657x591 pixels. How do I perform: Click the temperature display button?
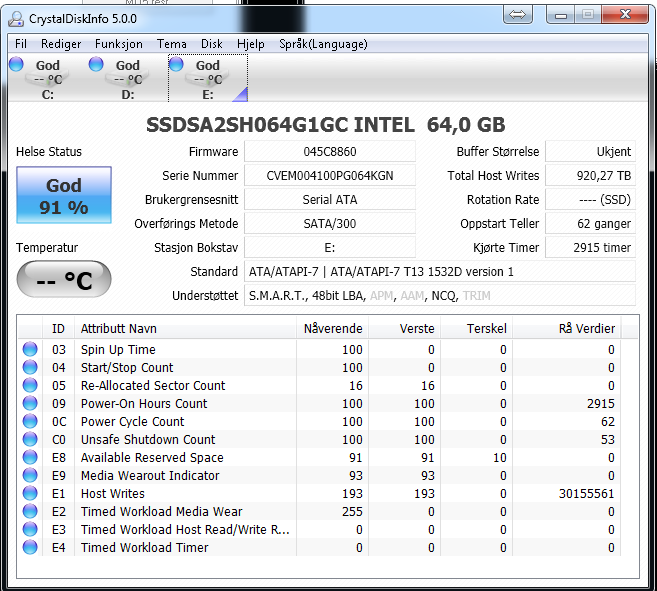pos(64,279)
